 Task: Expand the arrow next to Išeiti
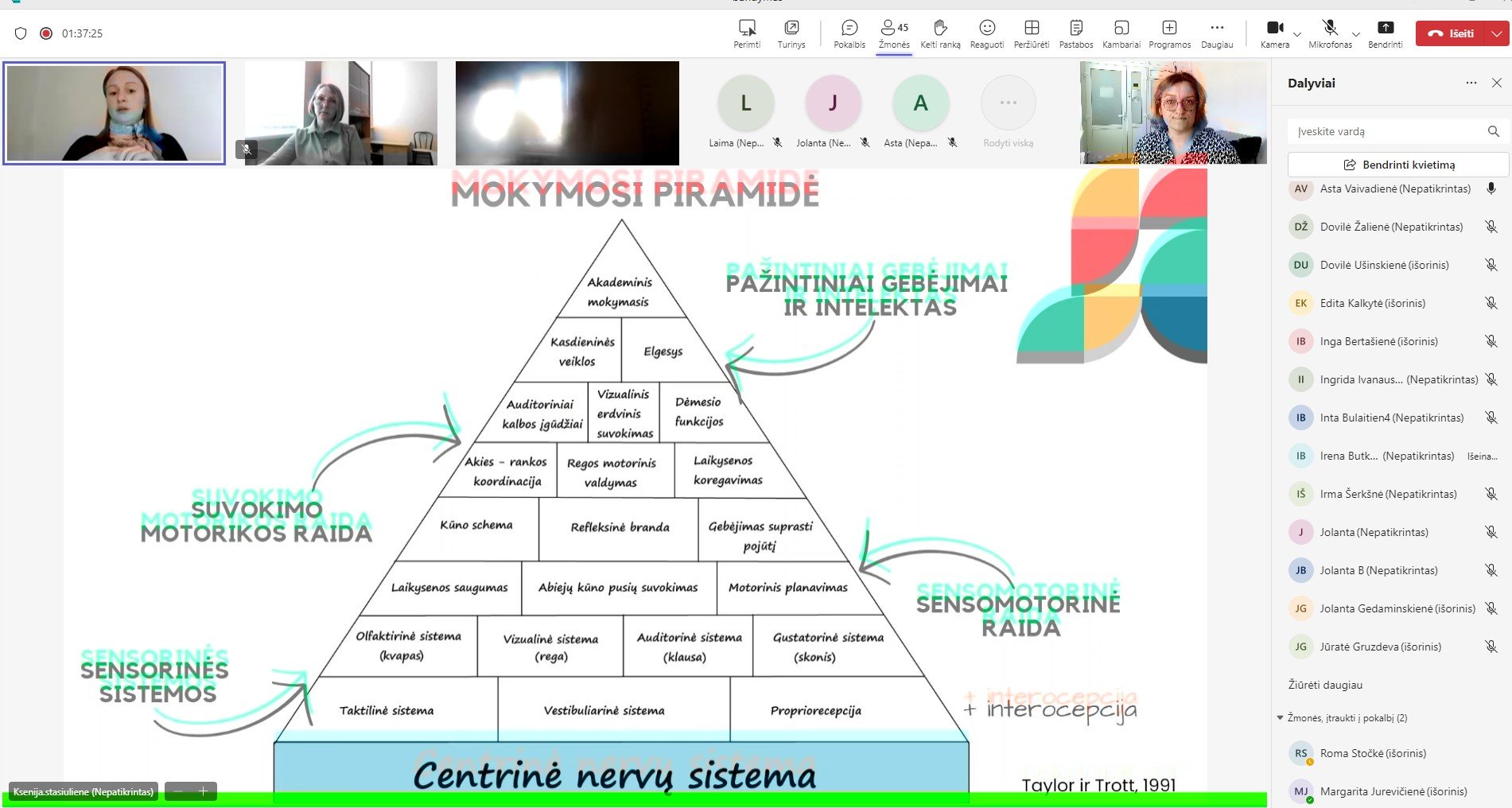(x=1498, y=33)
